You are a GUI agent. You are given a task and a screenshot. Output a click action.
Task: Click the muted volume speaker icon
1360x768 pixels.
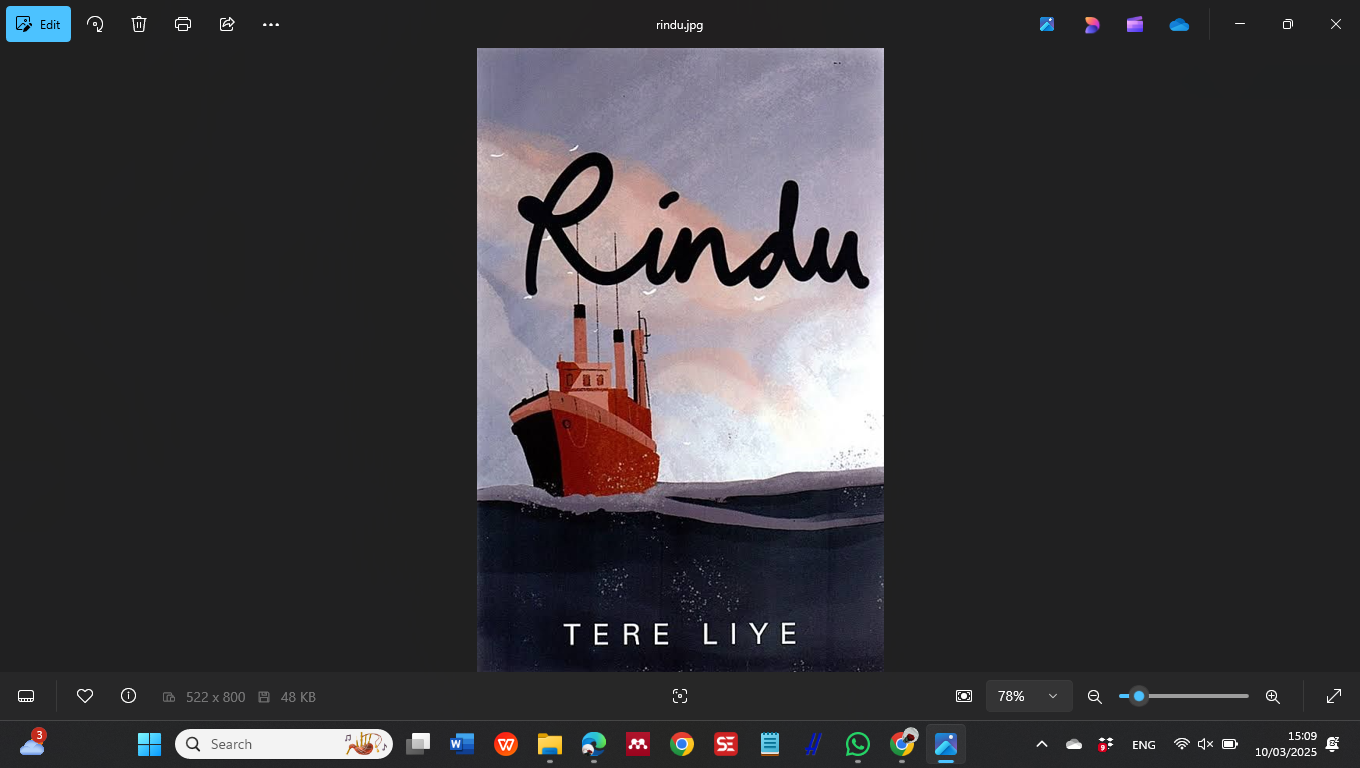pyautogui.click(x=1205, y=744)
